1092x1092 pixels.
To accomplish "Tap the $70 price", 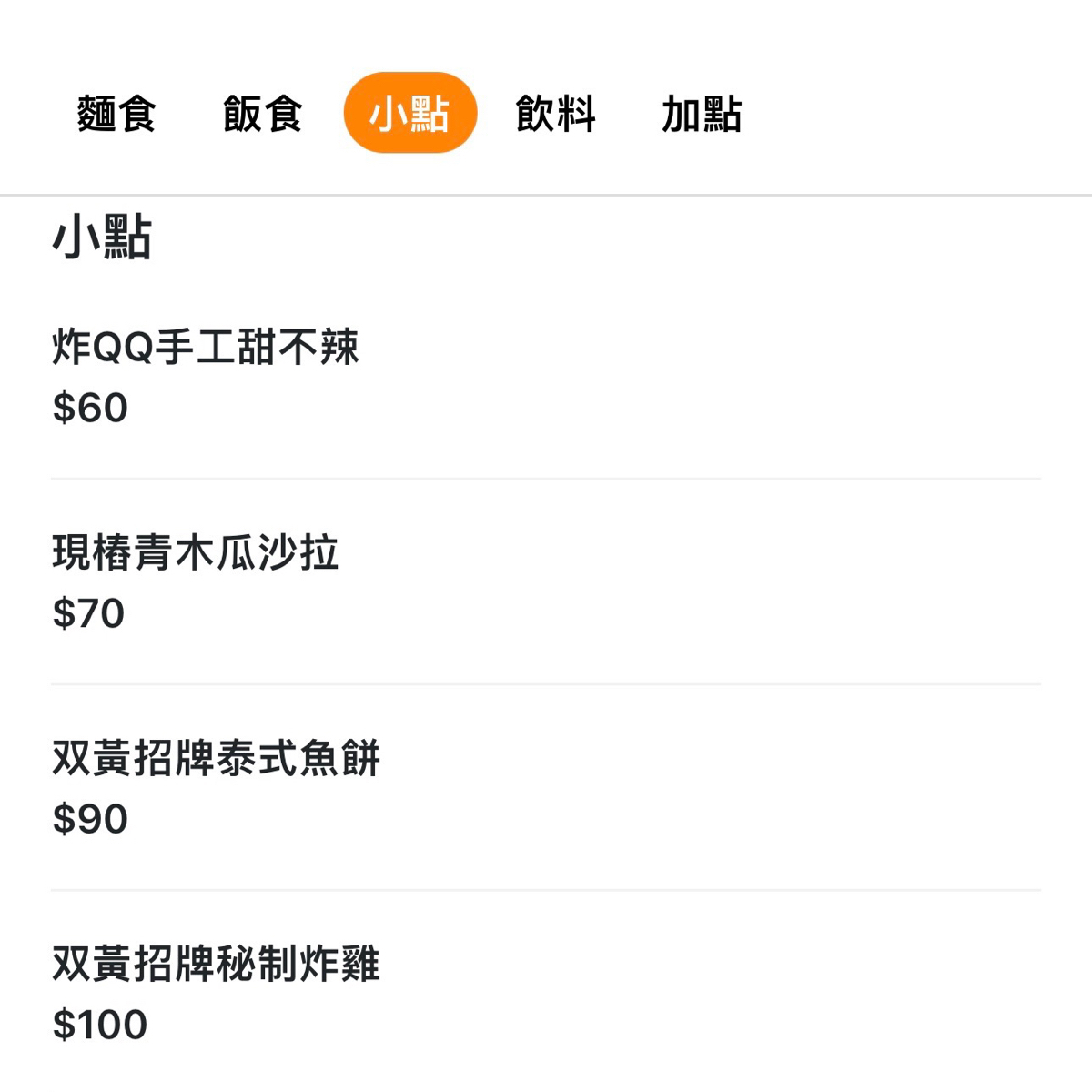I will (x=88, y=613).
